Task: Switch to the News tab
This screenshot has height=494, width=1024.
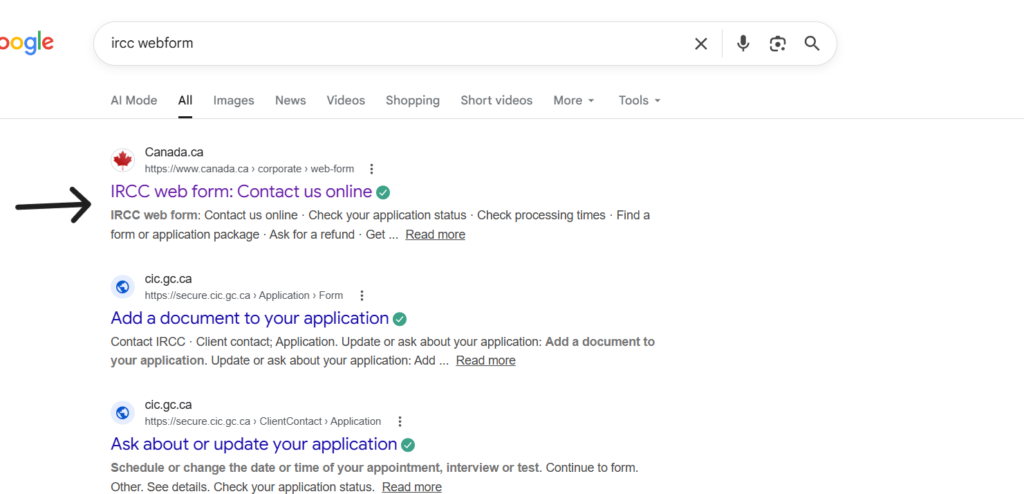Action: 290,100
